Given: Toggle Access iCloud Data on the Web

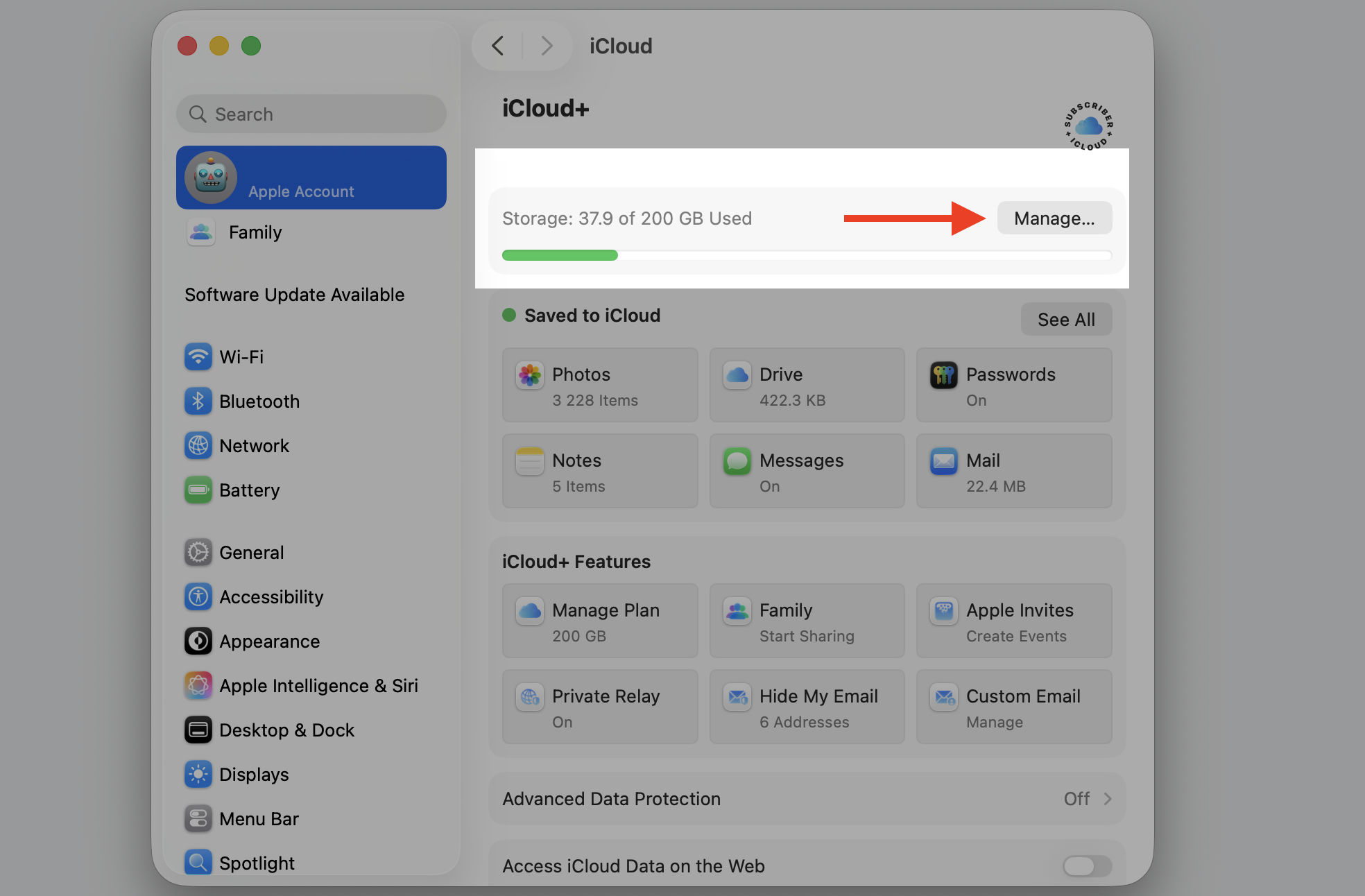Looking at the screenshot, I should pos(1087,865).
